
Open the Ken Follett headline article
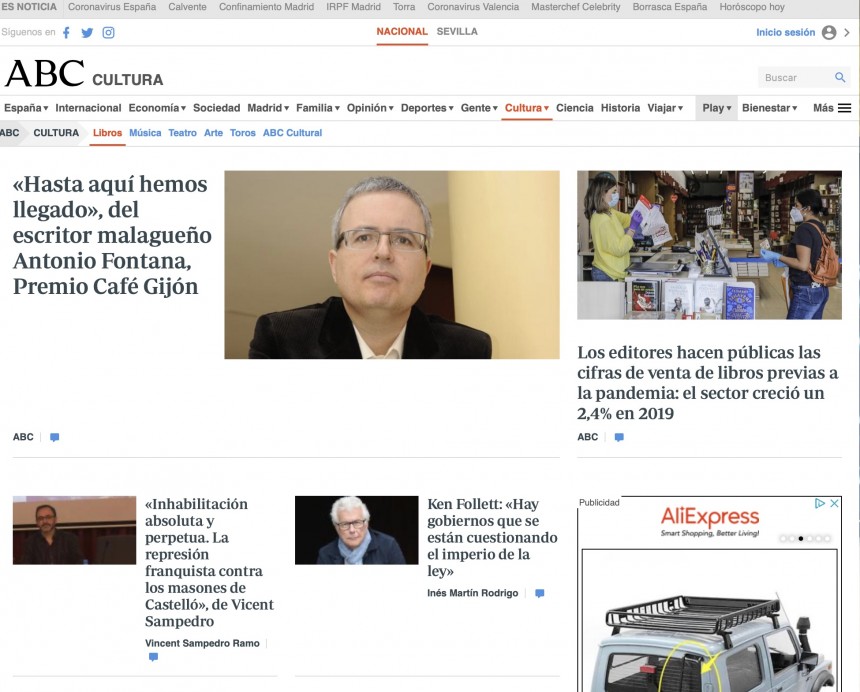(491, 537)
